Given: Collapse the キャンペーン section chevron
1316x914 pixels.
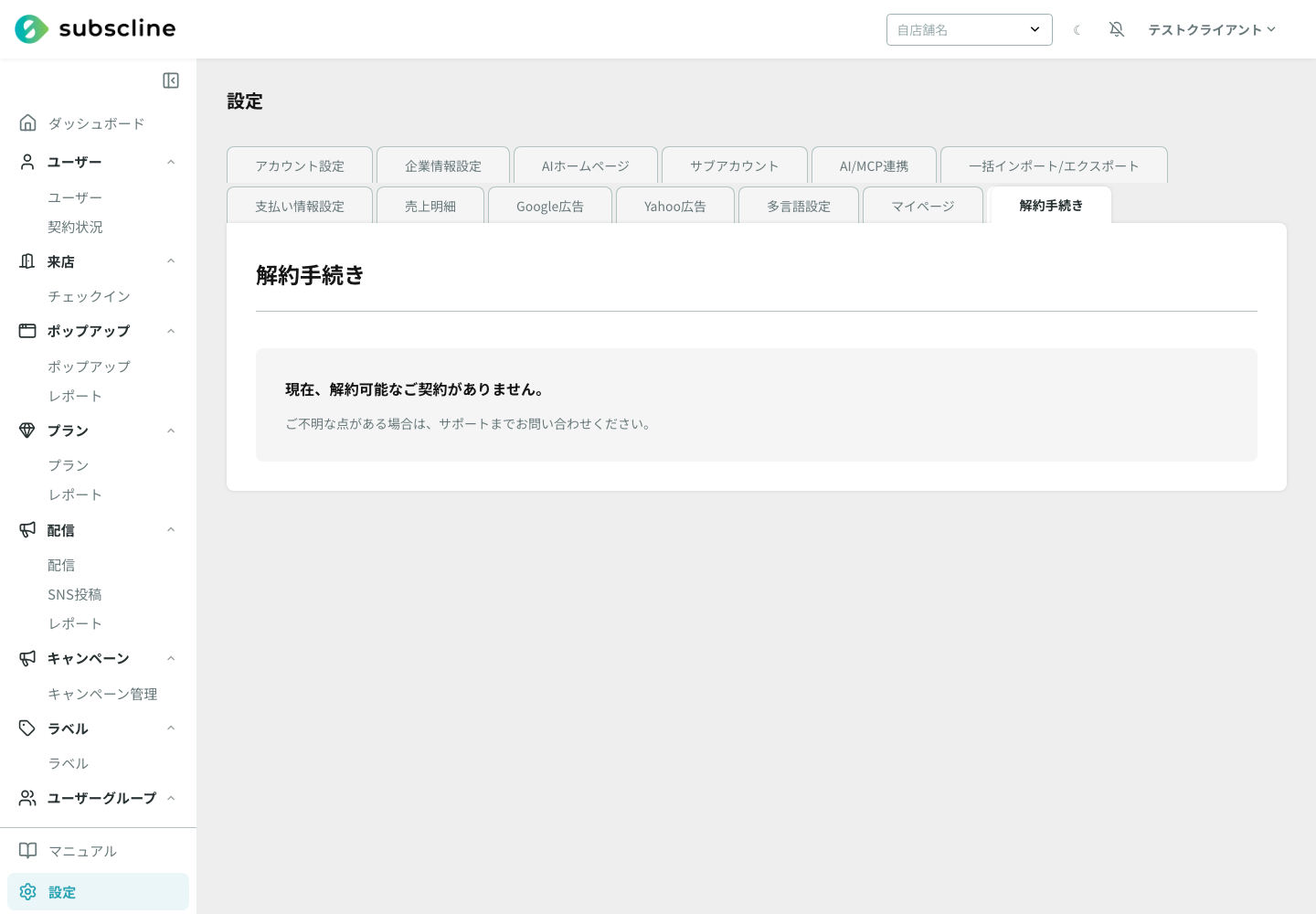Looking at the screenshot, I should (171, 658).
